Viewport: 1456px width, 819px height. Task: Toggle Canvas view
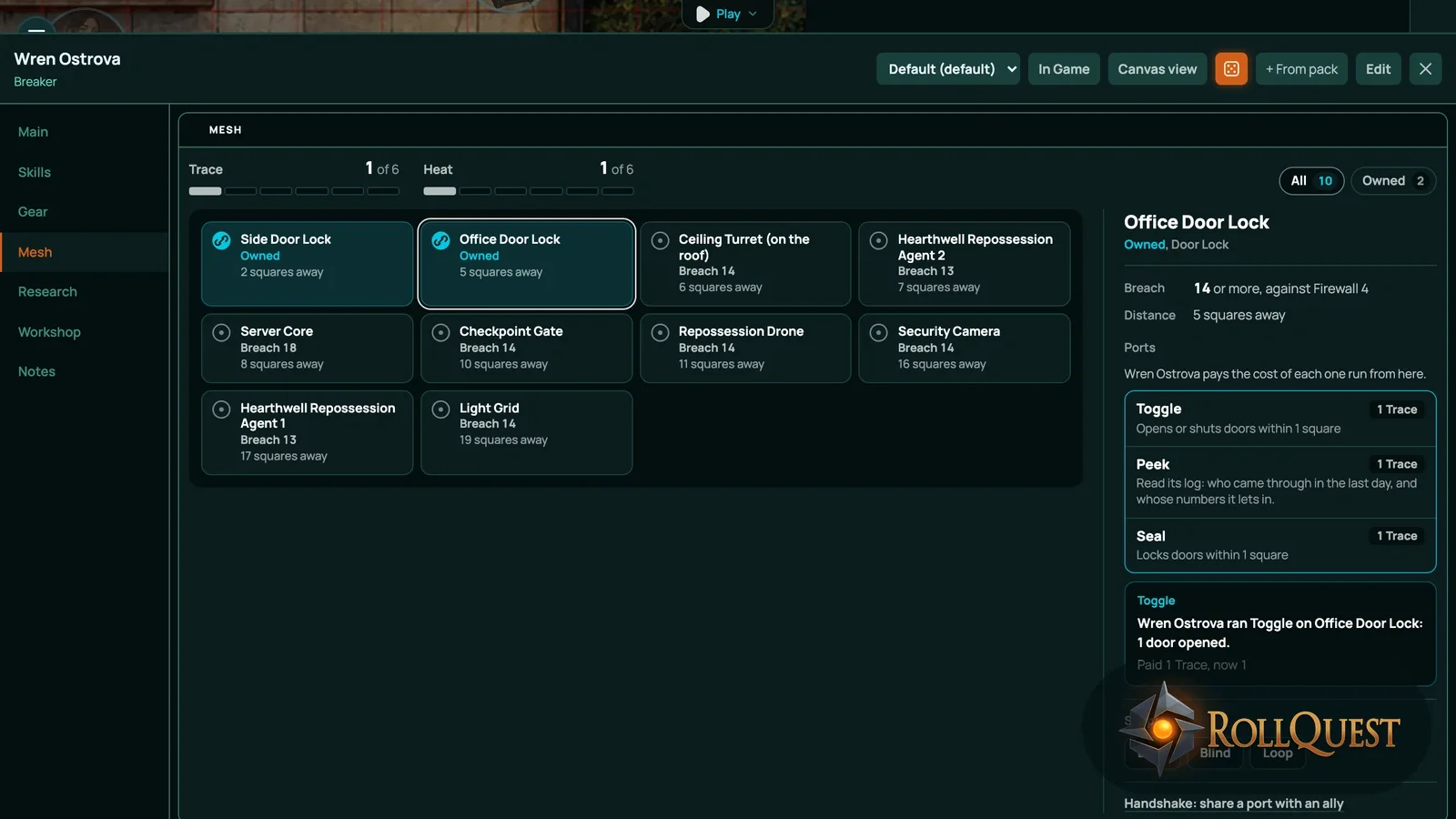[x=1158, y=69]
